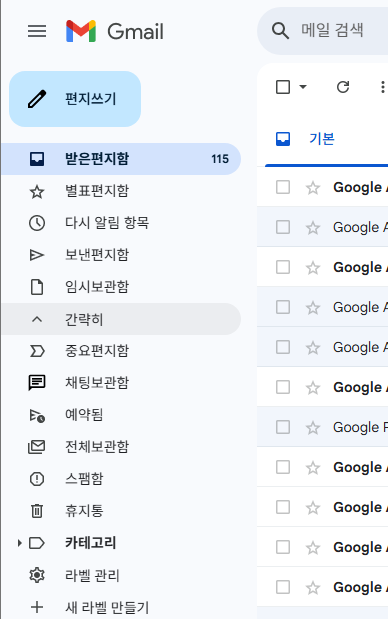Start a new message with 편지쓰기

(x=75, y=99)
